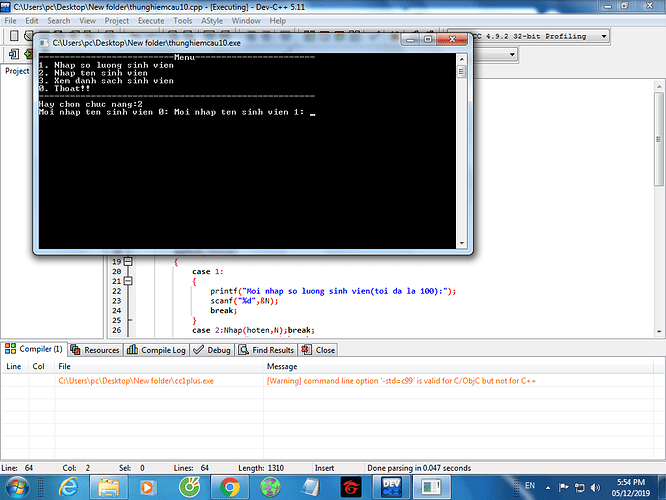Collapse the code fold at line 21
Screen dimensions: 666x500
click(x=128, y=281)
